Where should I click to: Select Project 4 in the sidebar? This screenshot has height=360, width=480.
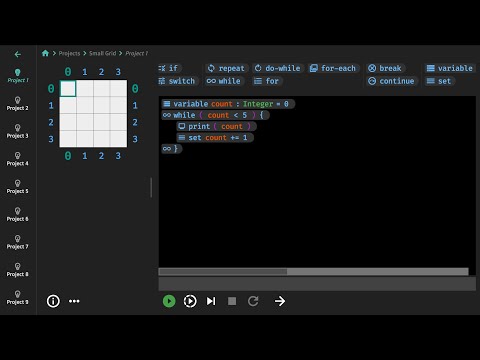(18, 159)
